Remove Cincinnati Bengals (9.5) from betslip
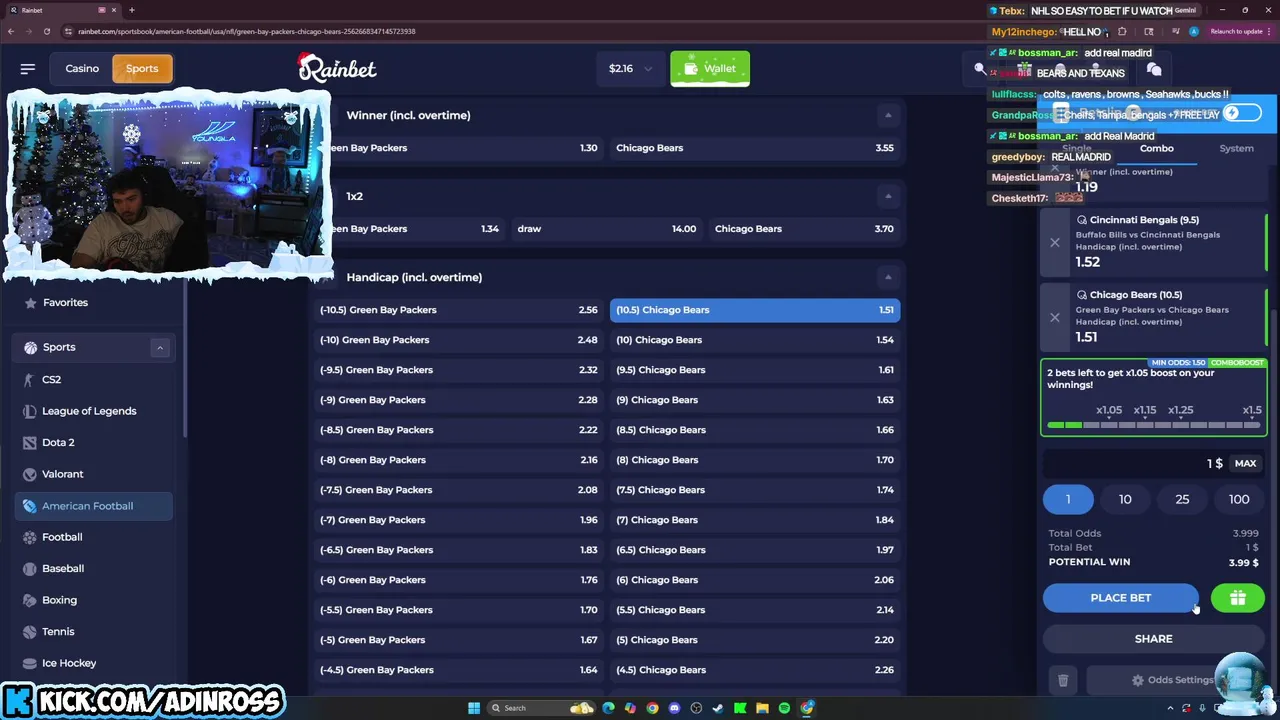1280x720 pixels. [1055, 243]
